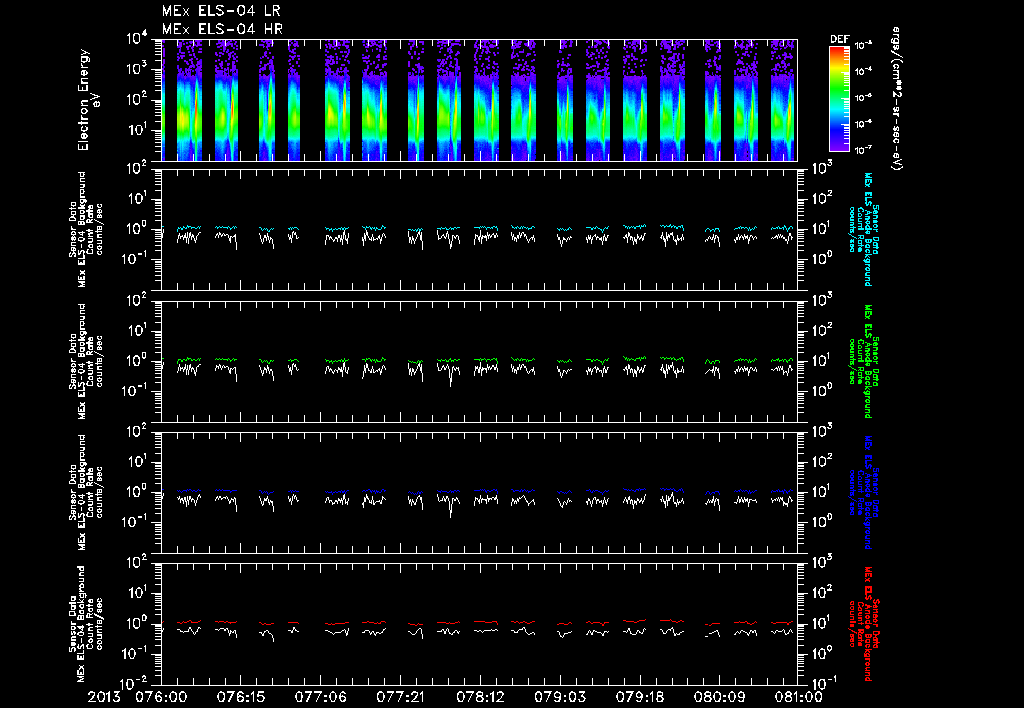The image size is (1024, 708).
Task: Select the cyan 'Anode Background Count Rate' legend label
Action: click(865, 229)
